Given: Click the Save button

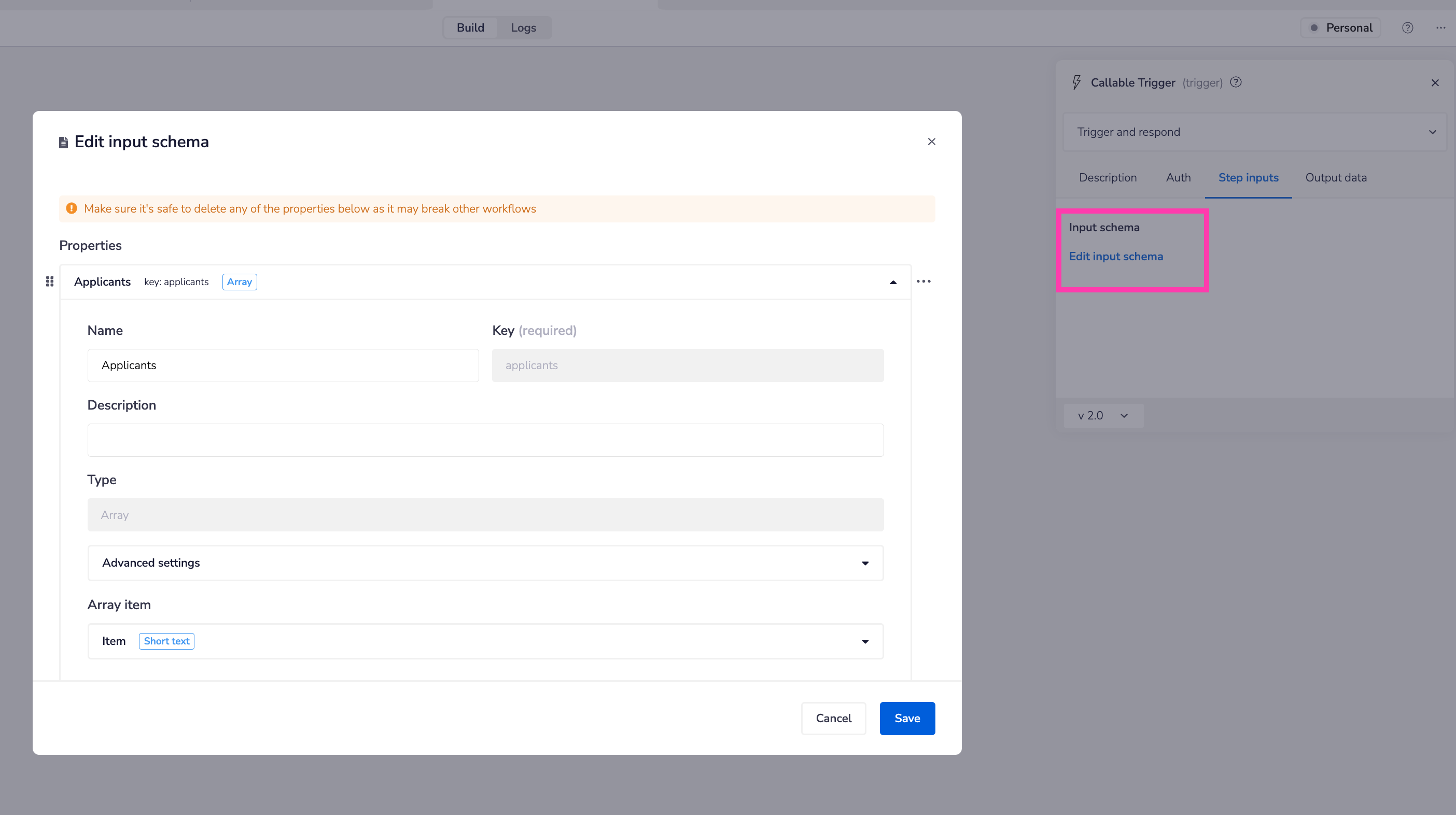Looking at the screenshot, I should pos(906,718).
